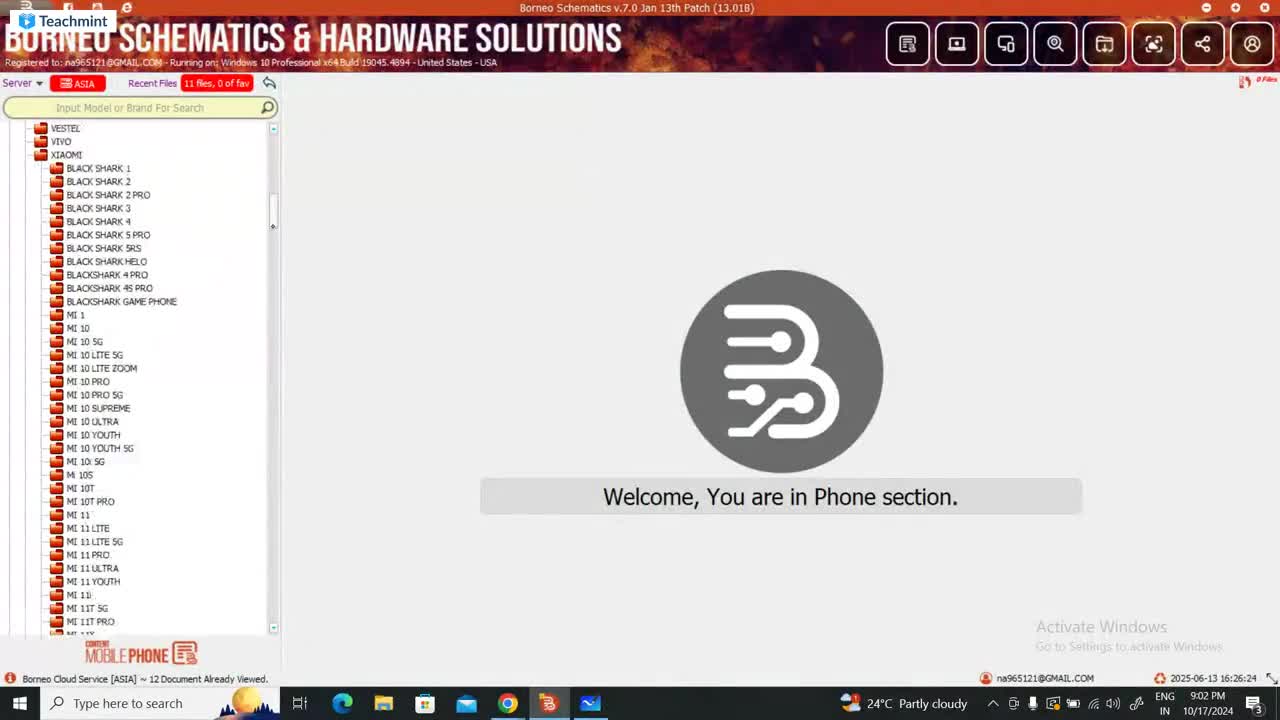
Task: Click the Welcome Phone section banner
Action: (780, 497)
